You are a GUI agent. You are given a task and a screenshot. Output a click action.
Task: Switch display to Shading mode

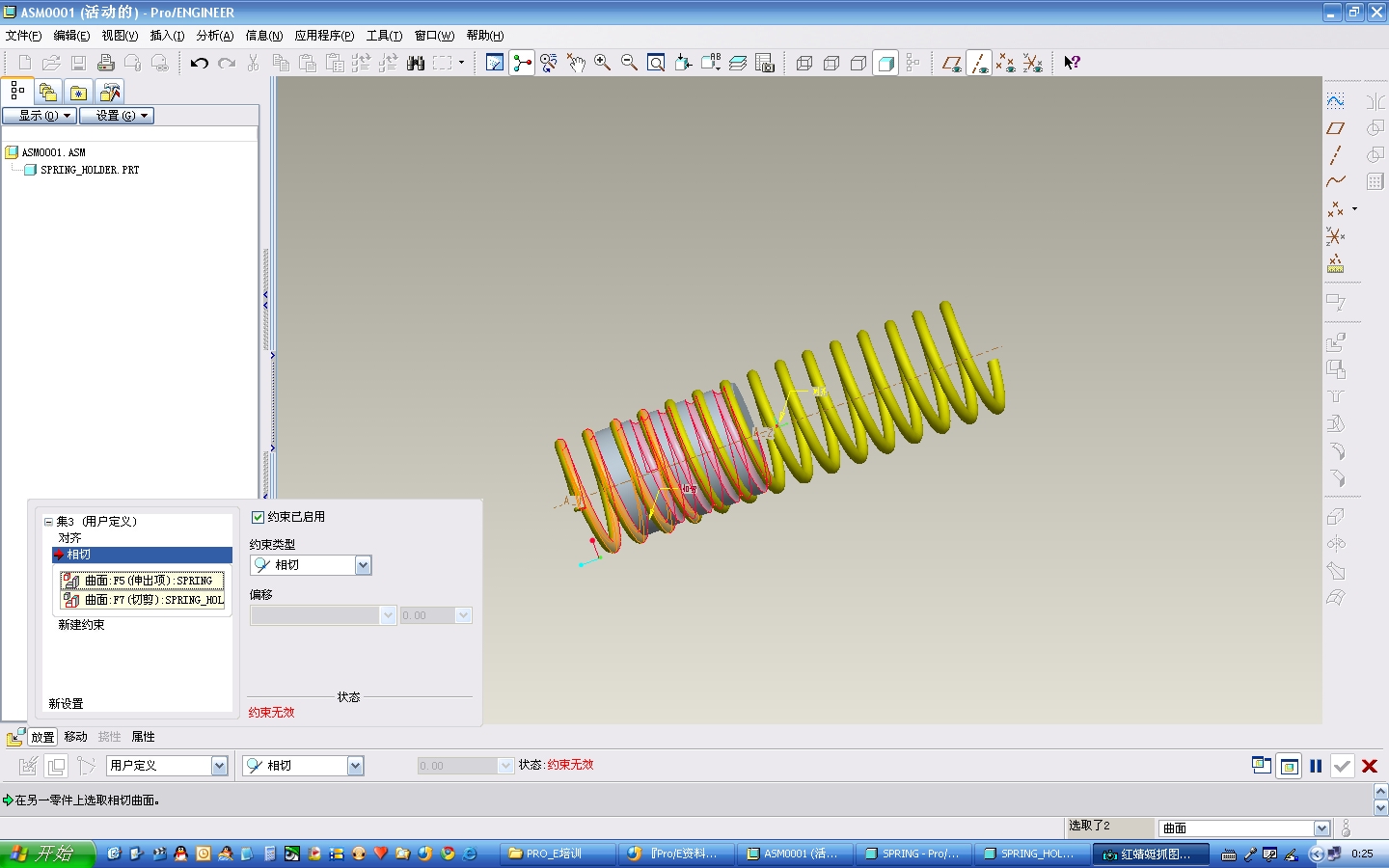[x=885, y=63]
